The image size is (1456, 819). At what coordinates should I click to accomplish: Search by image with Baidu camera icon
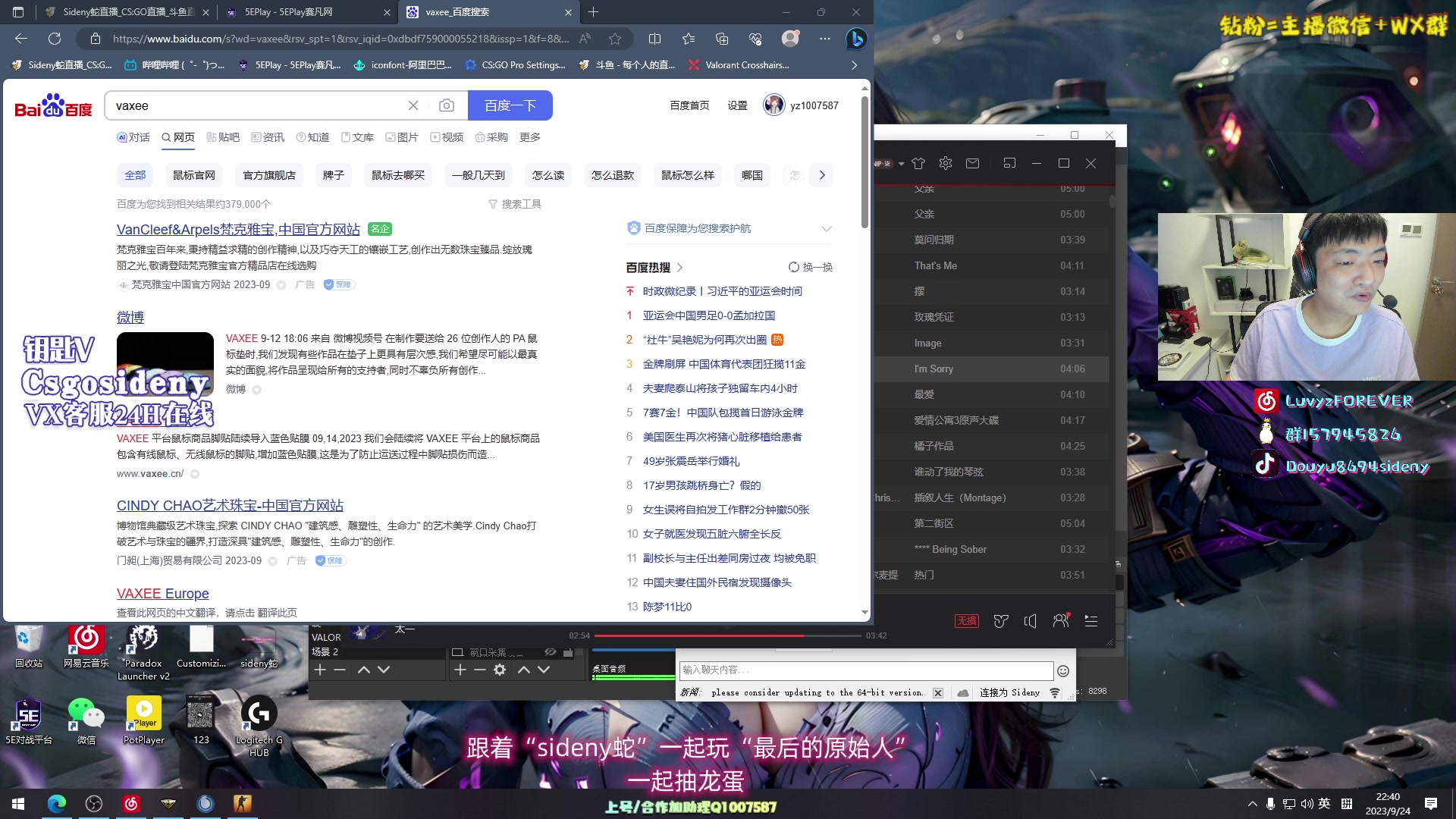click(x=447, y=105)
